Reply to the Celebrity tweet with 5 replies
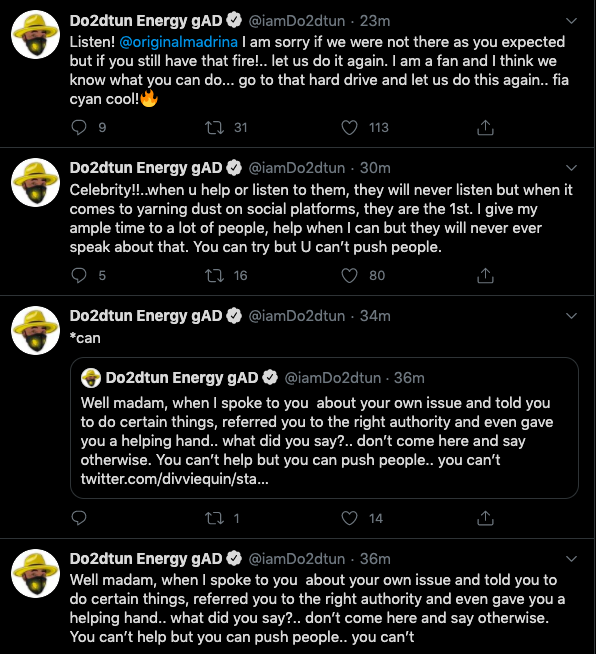The height and width of the screenshot is (654, 596). pos(79,275)
